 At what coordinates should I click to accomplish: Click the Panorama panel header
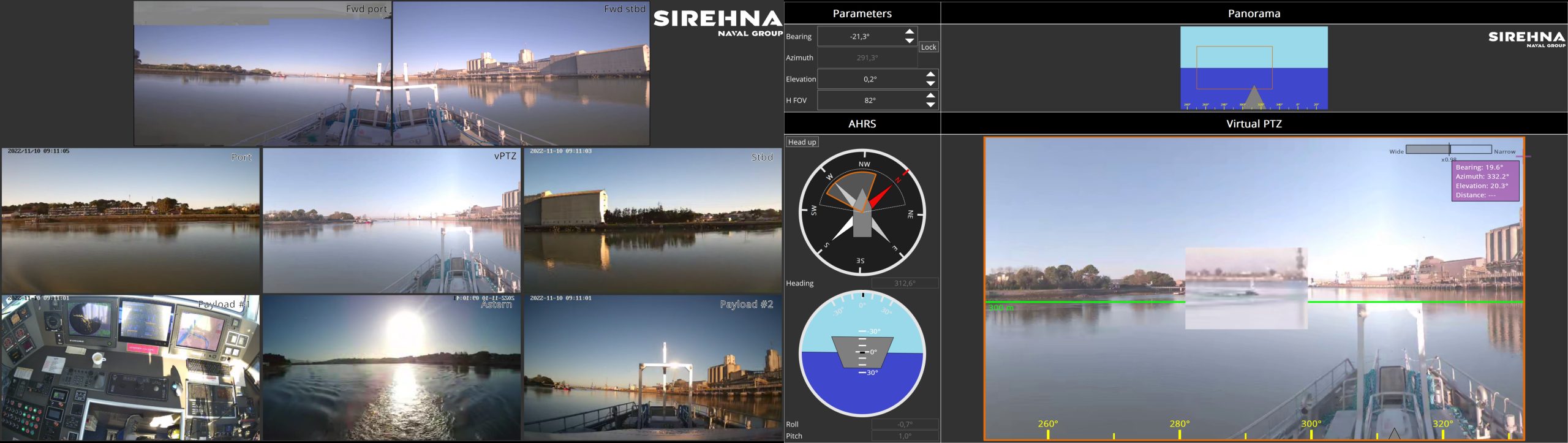pos(1254,13)
